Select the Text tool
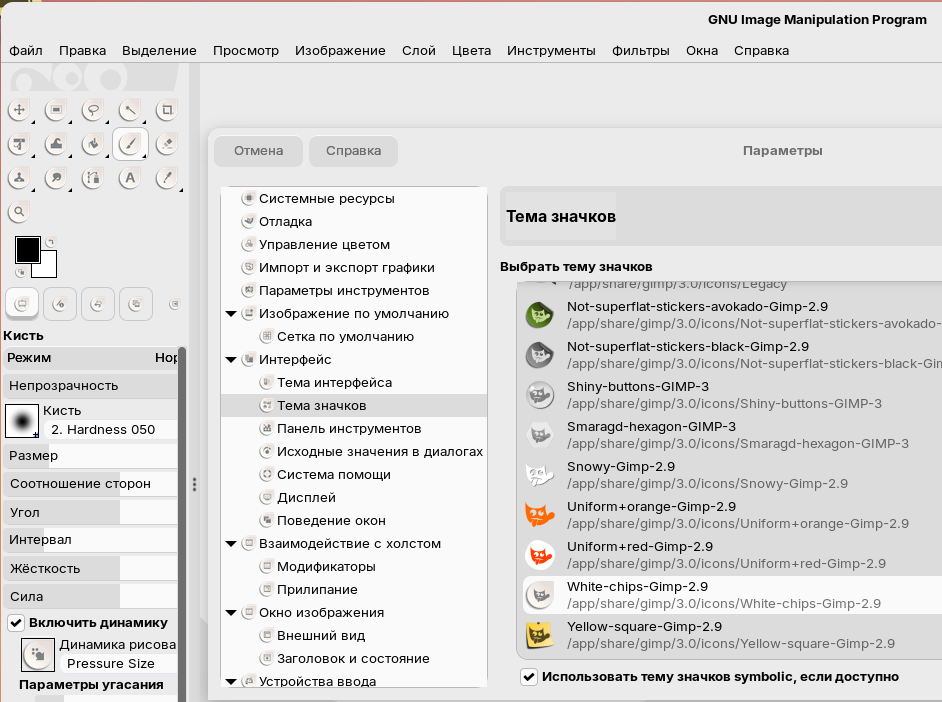Screen dimensions: 942x702 click(x=130, y=178)
